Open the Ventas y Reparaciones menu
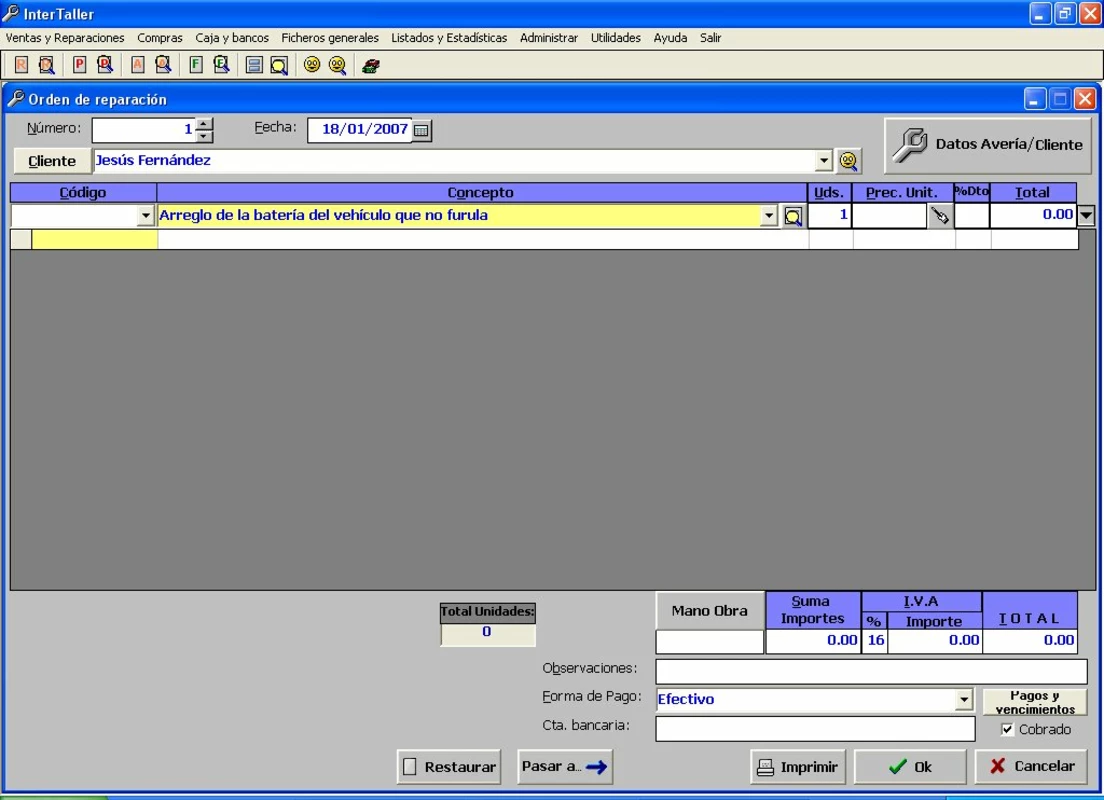Image resolution: width=1104 pixels, height=800 pixels. [65, 38]
